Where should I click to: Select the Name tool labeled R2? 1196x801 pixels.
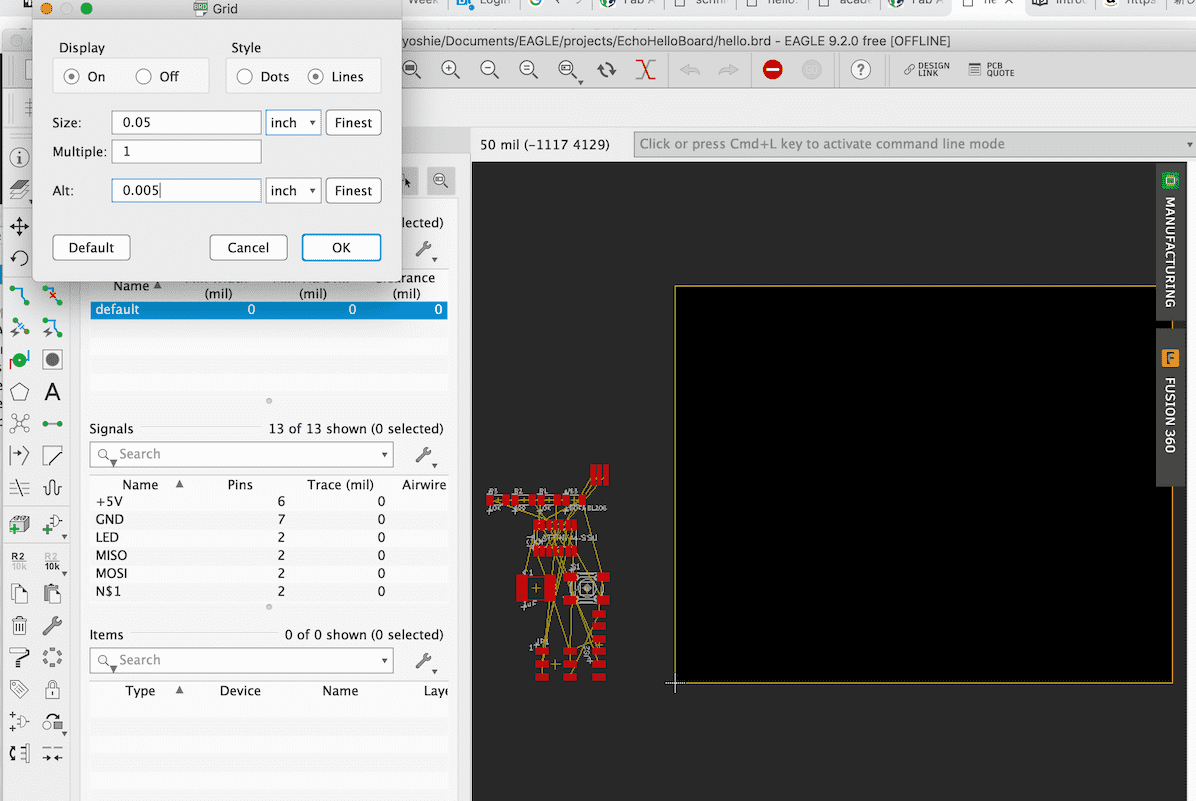coord(18,561)
